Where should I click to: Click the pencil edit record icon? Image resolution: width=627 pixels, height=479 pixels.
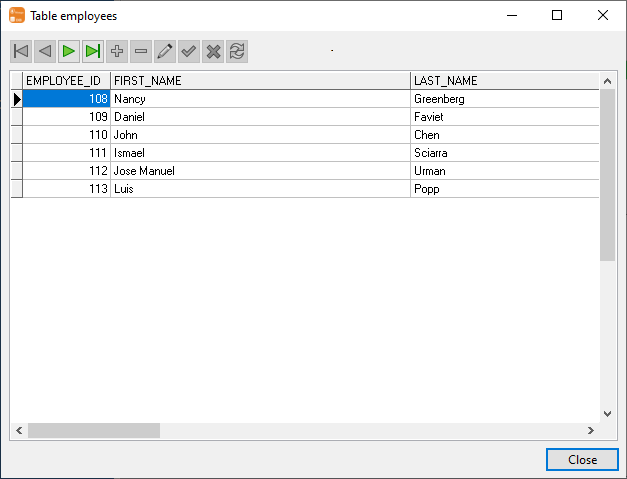pos(165,51)
